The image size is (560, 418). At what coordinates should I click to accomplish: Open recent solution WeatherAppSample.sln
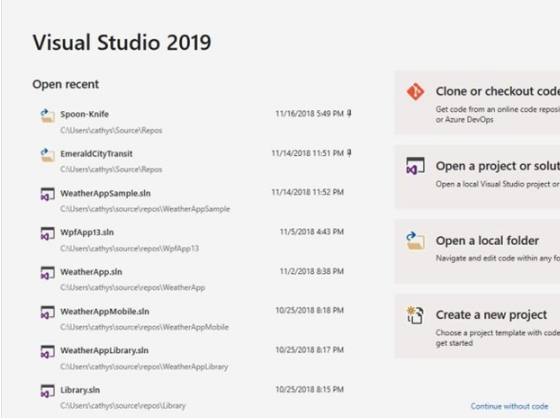[195, 200]
